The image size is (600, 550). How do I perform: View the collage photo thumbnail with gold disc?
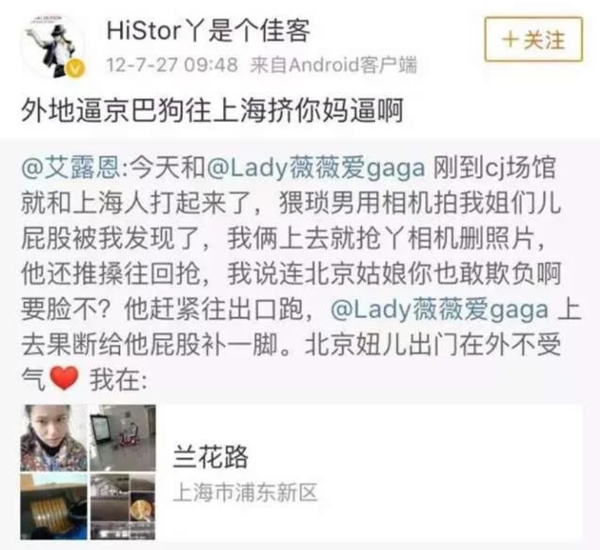(x=123, y=507)
